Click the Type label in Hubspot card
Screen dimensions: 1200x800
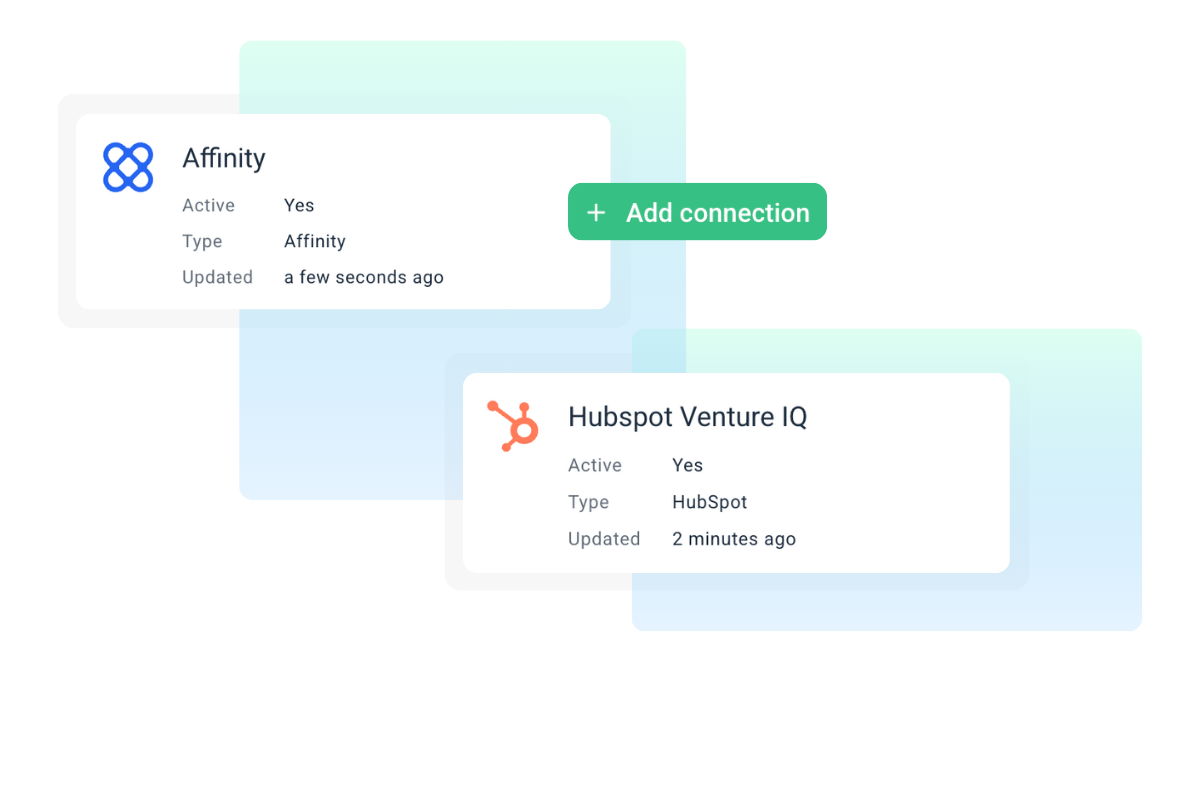pos(588,502)
